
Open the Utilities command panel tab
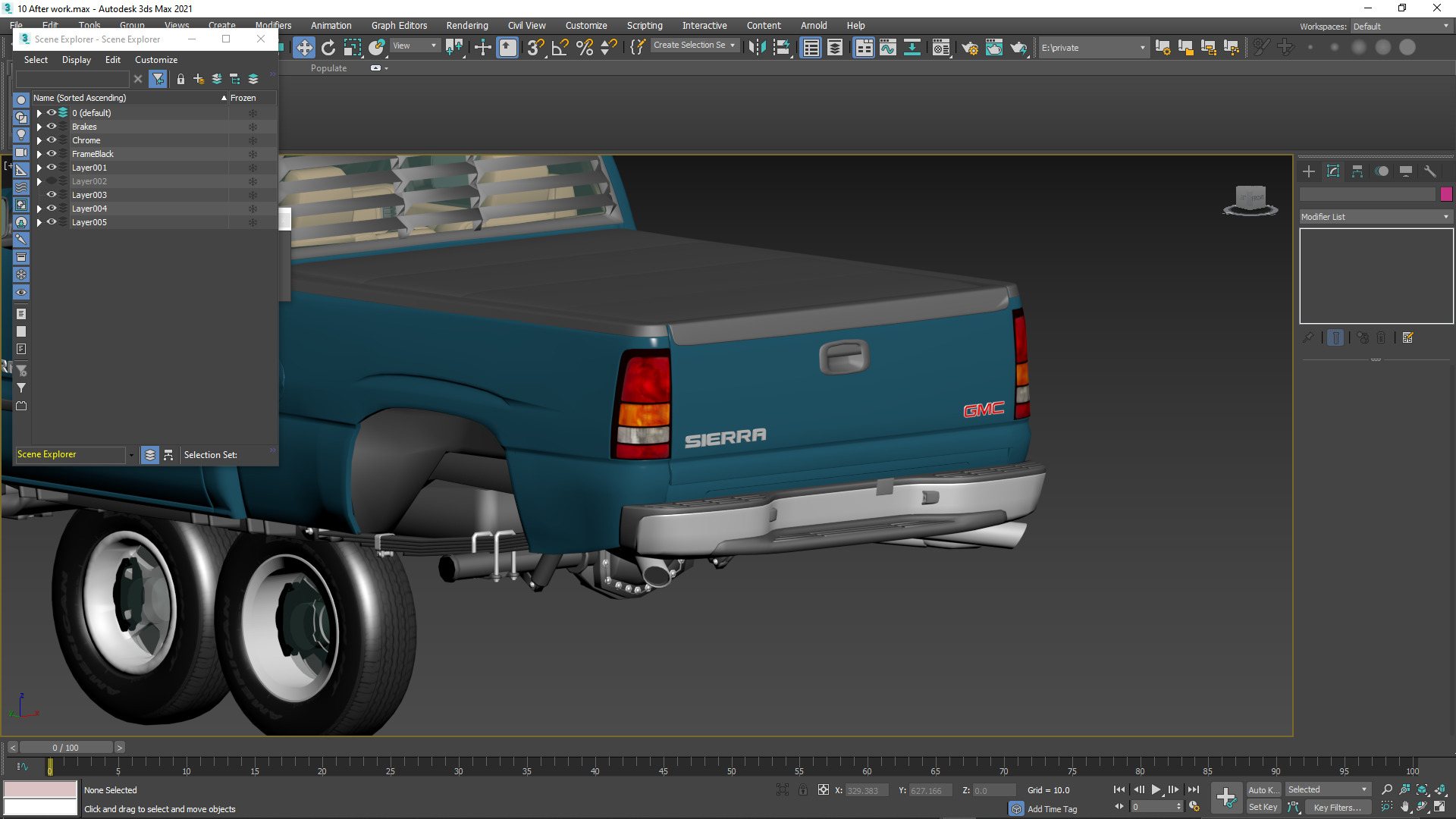point(1430,171)
